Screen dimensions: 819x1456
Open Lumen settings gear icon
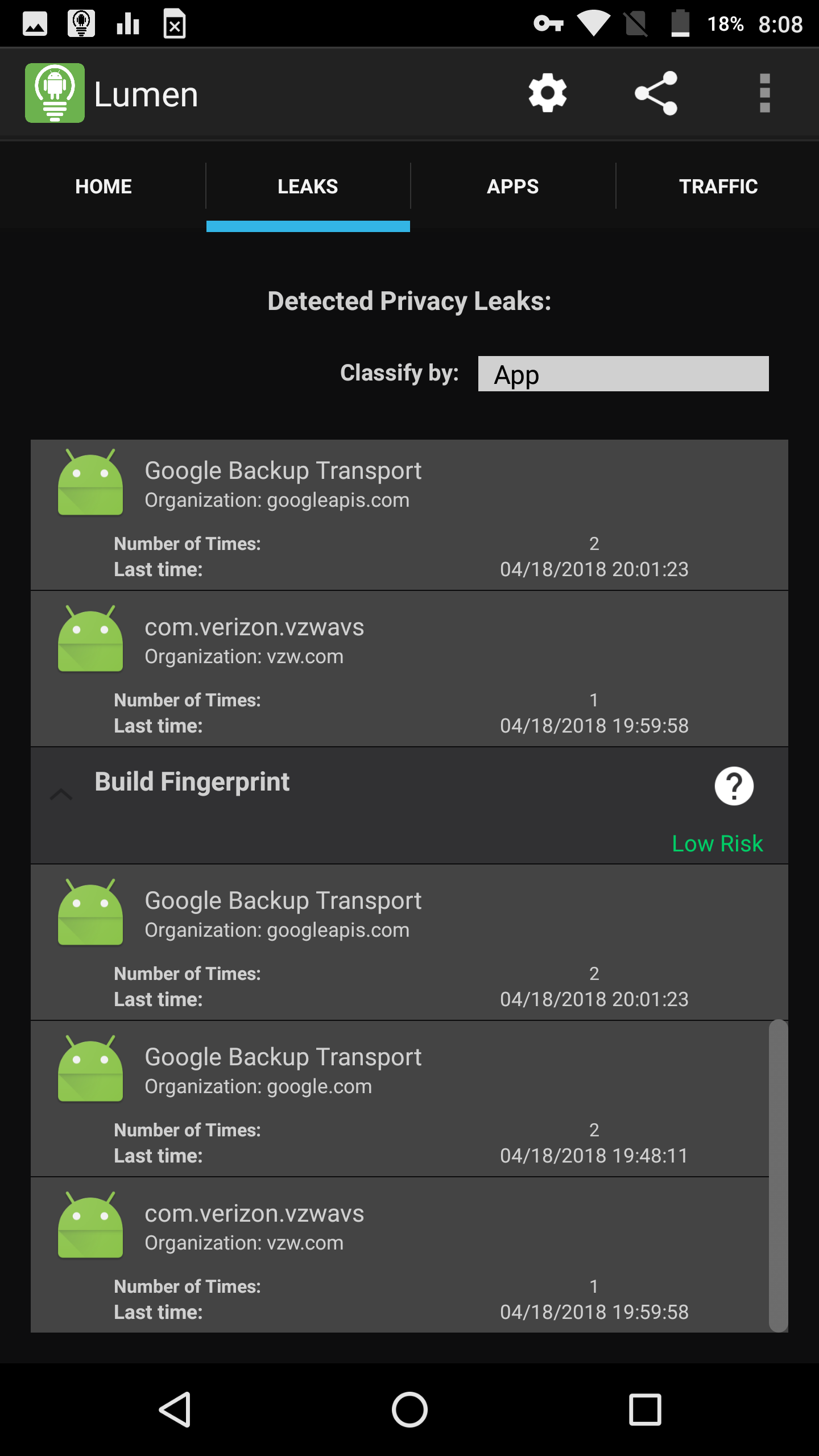coord(547,93)
